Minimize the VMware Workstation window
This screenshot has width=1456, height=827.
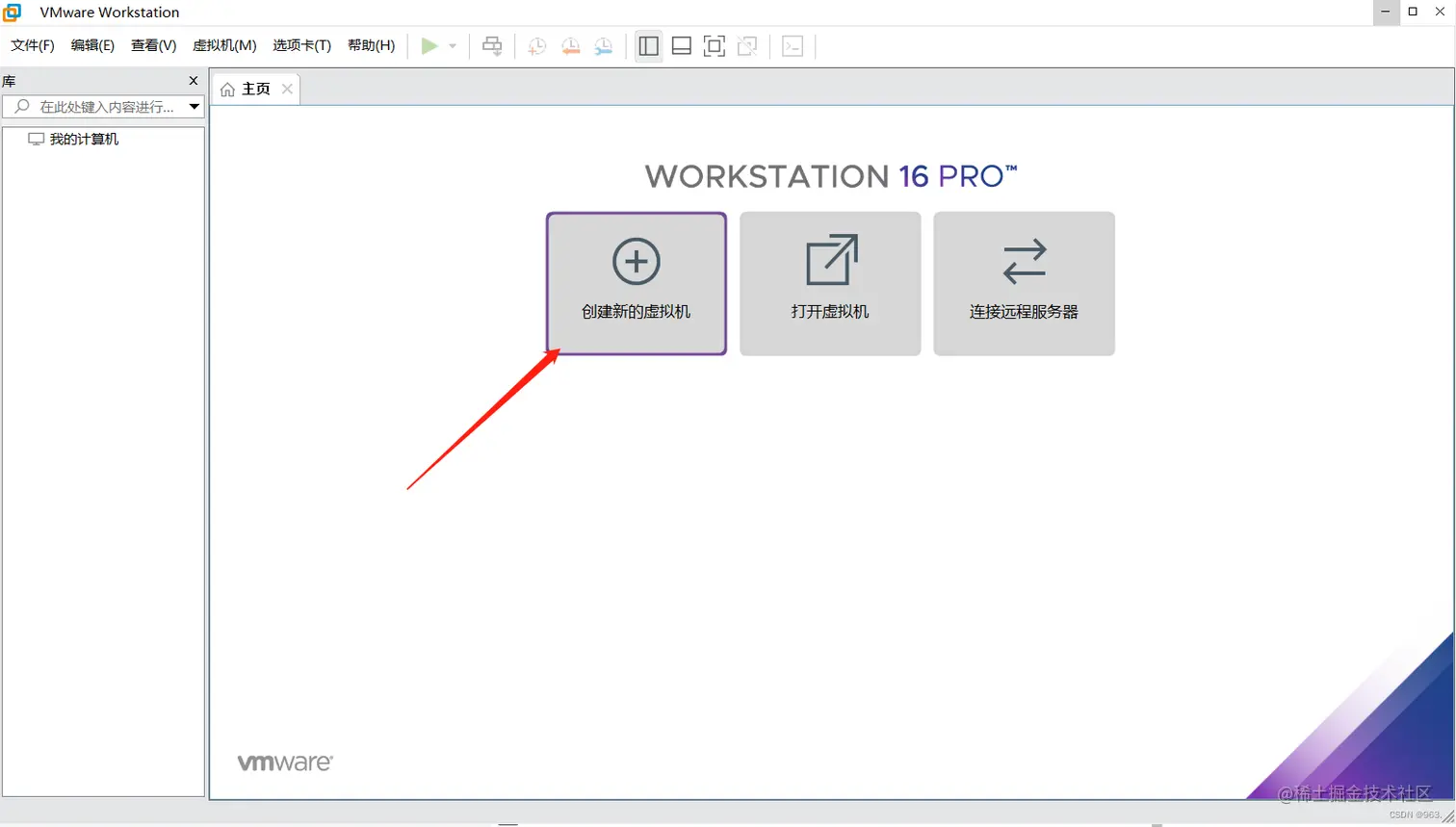click(1386, 12)
